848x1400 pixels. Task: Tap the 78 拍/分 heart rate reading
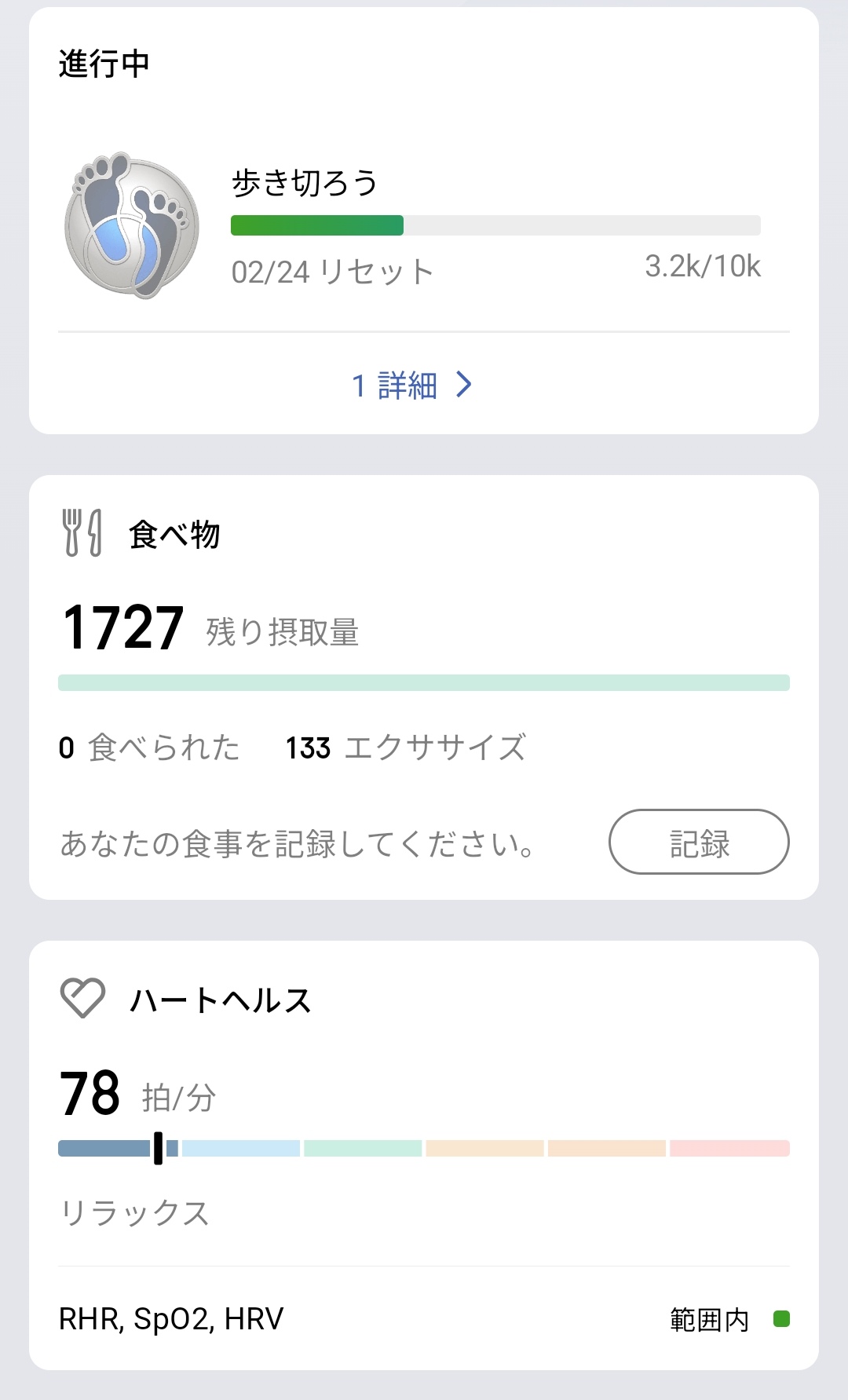[137, 1093]
